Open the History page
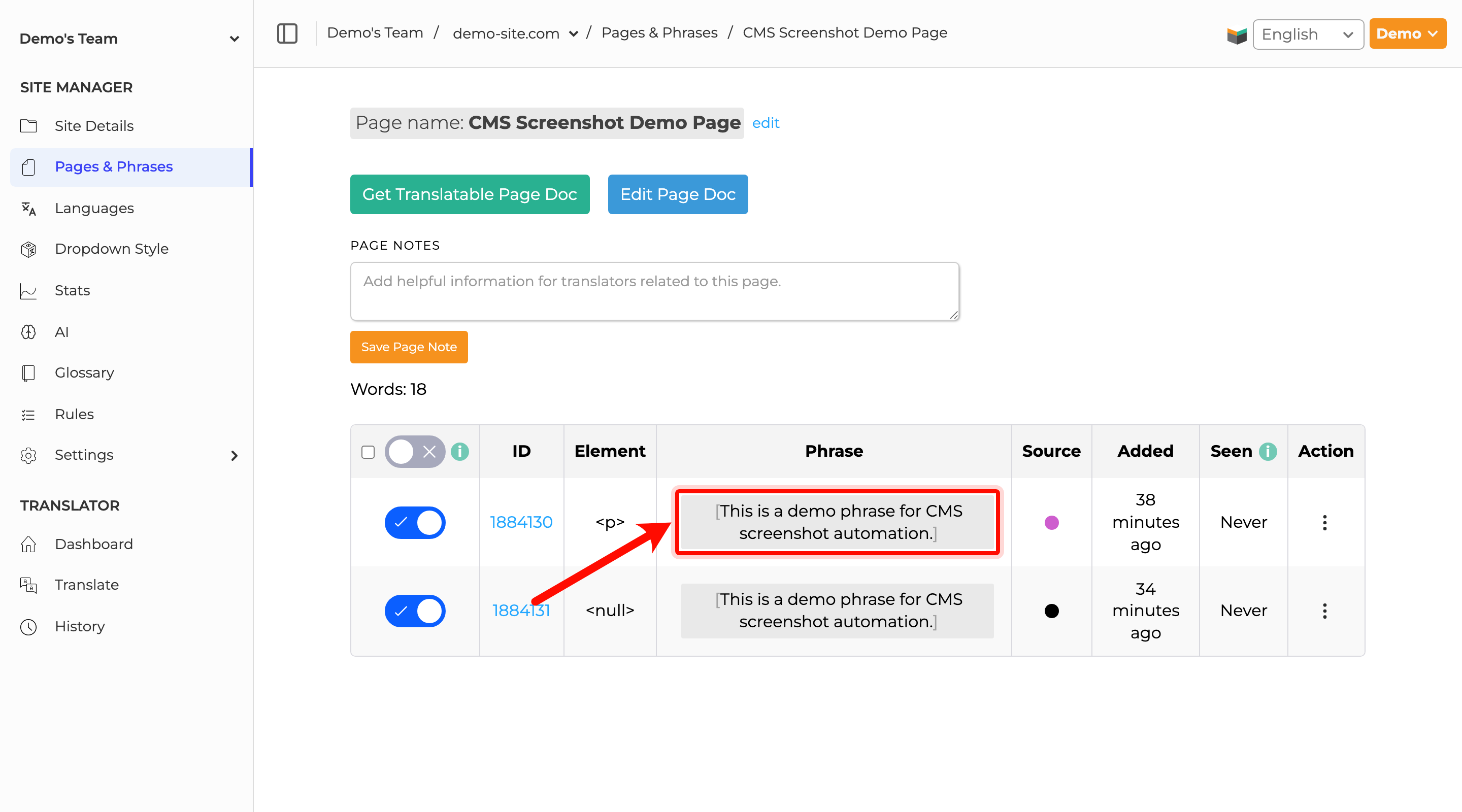 pyautogui.click(x=80, y=626)
